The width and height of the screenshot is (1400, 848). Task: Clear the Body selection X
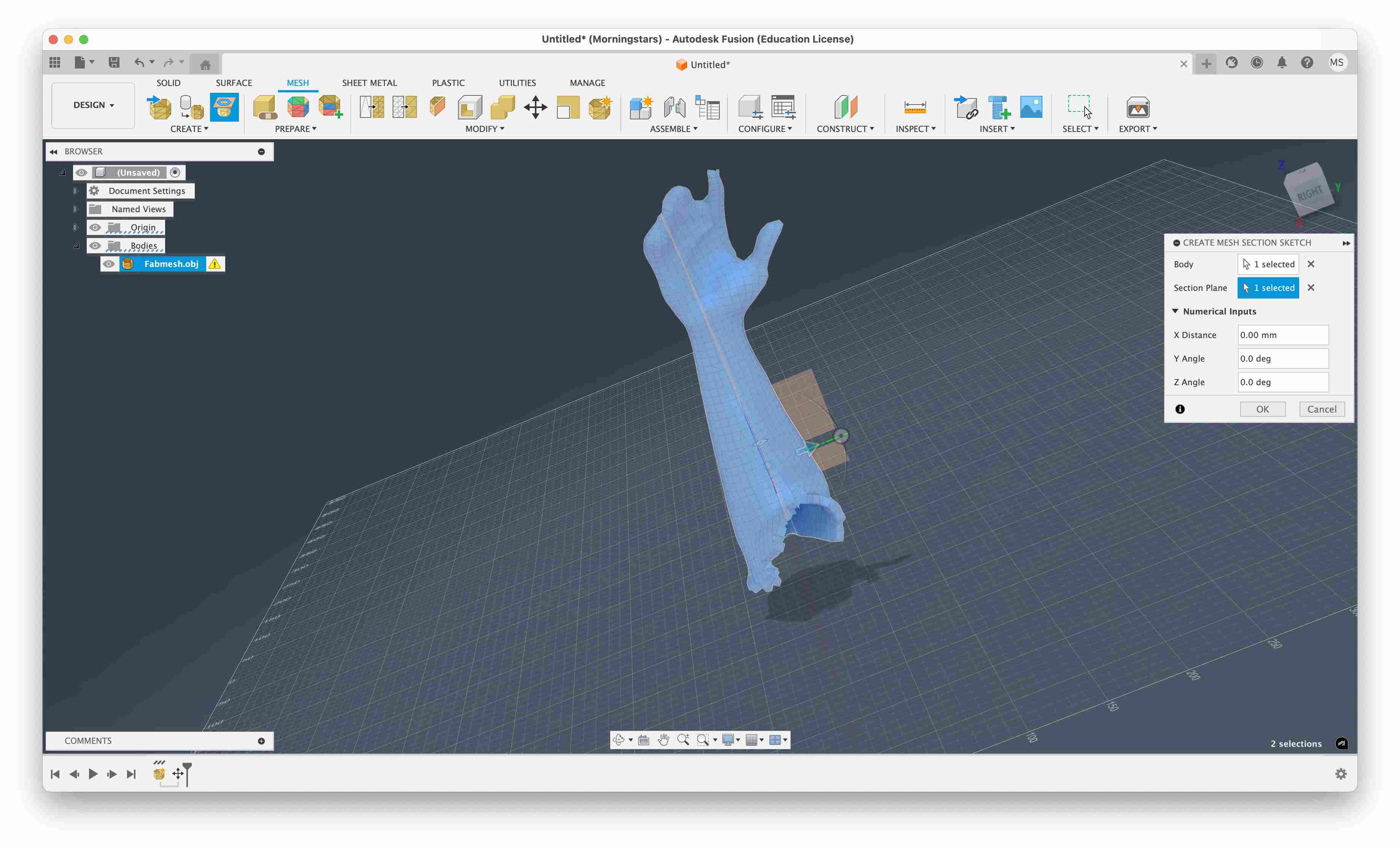click(x=1311, y=264)
